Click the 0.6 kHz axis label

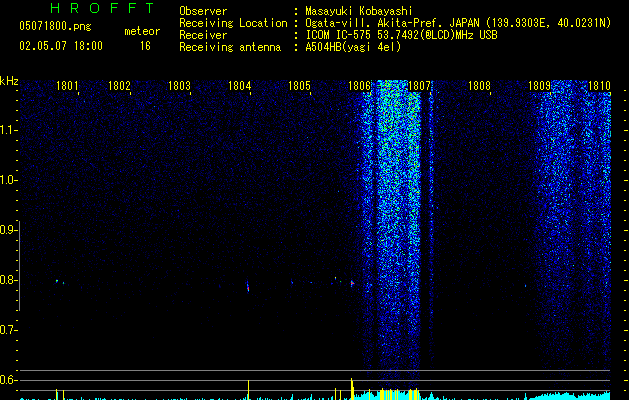click(x=7, y=380)
